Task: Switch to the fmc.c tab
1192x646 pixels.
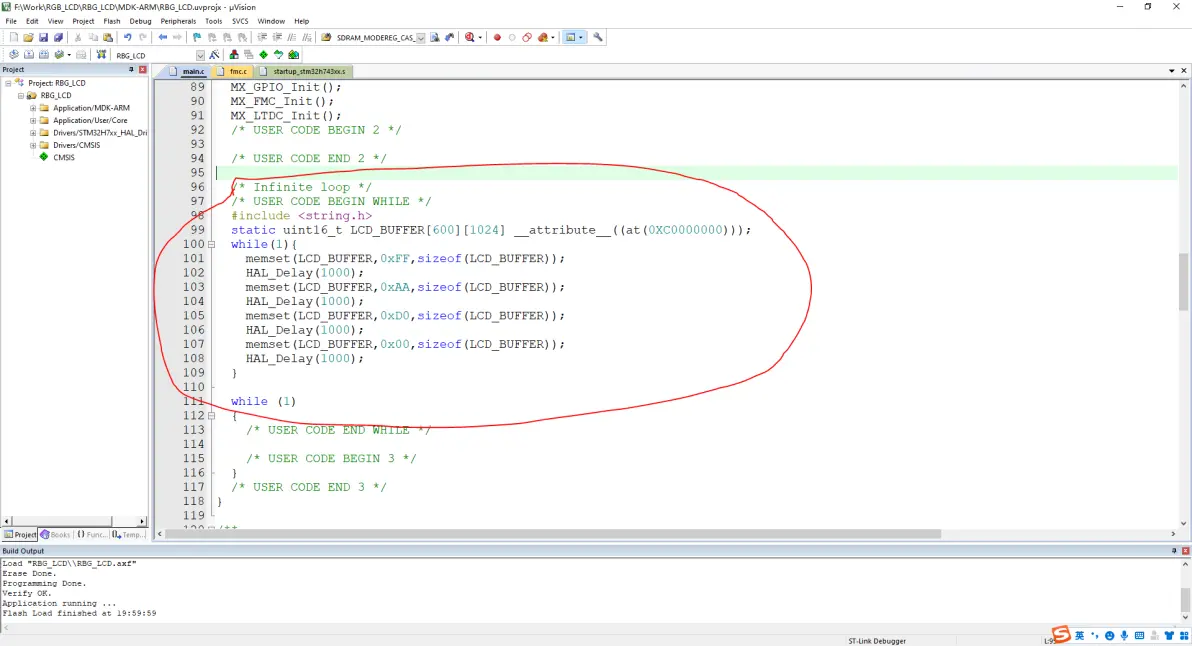Action: (237, 72)
